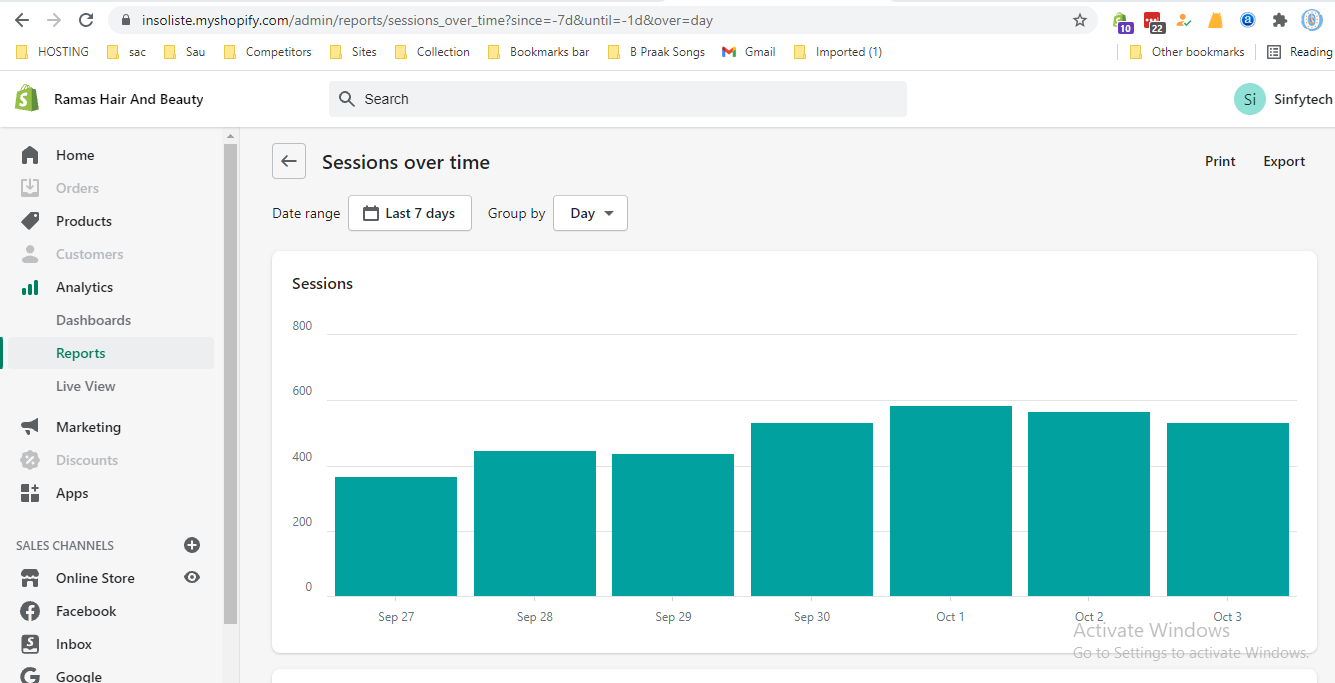Open the Last 7 days date picker
1335x683 pixels.
pos(410,213)
